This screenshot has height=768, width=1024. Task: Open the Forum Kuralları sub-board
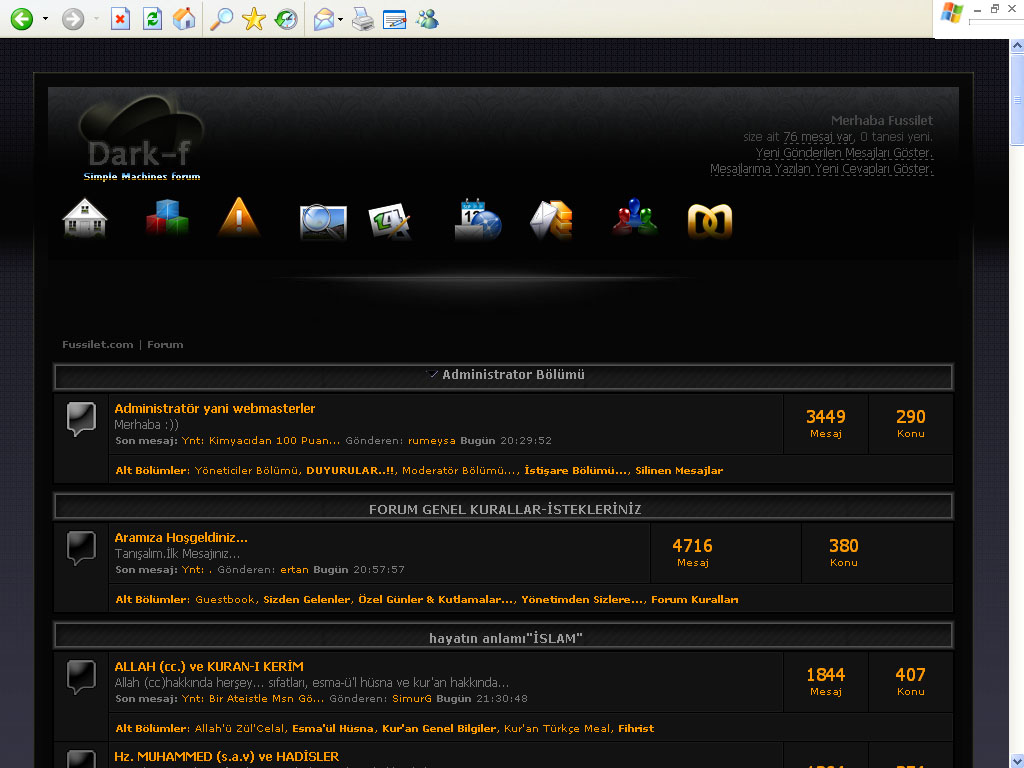point(695,600)
